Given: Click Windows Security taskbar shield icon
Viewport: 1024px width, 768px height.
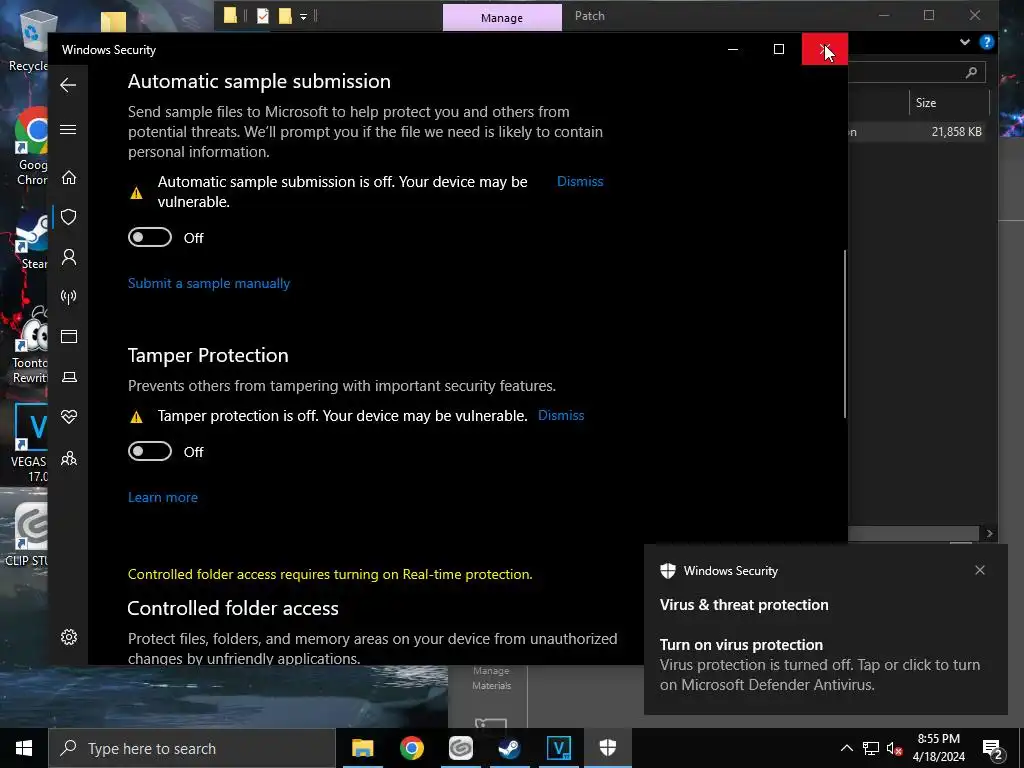Looking at the screenshot, I should coord(607,748).
